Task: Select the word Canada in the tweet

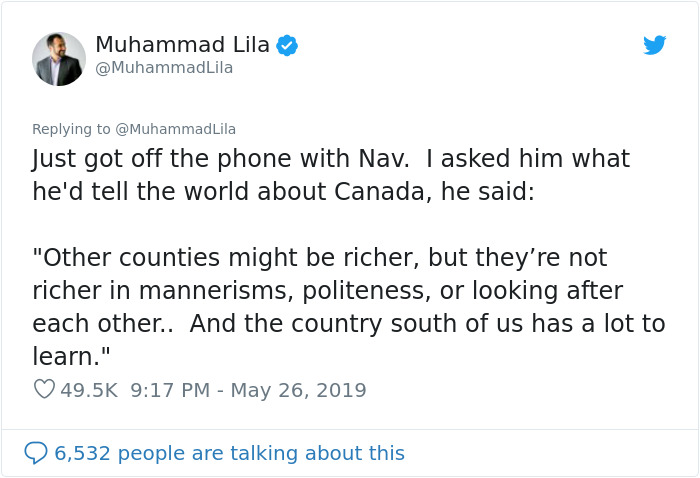Action: pos(379,191)
